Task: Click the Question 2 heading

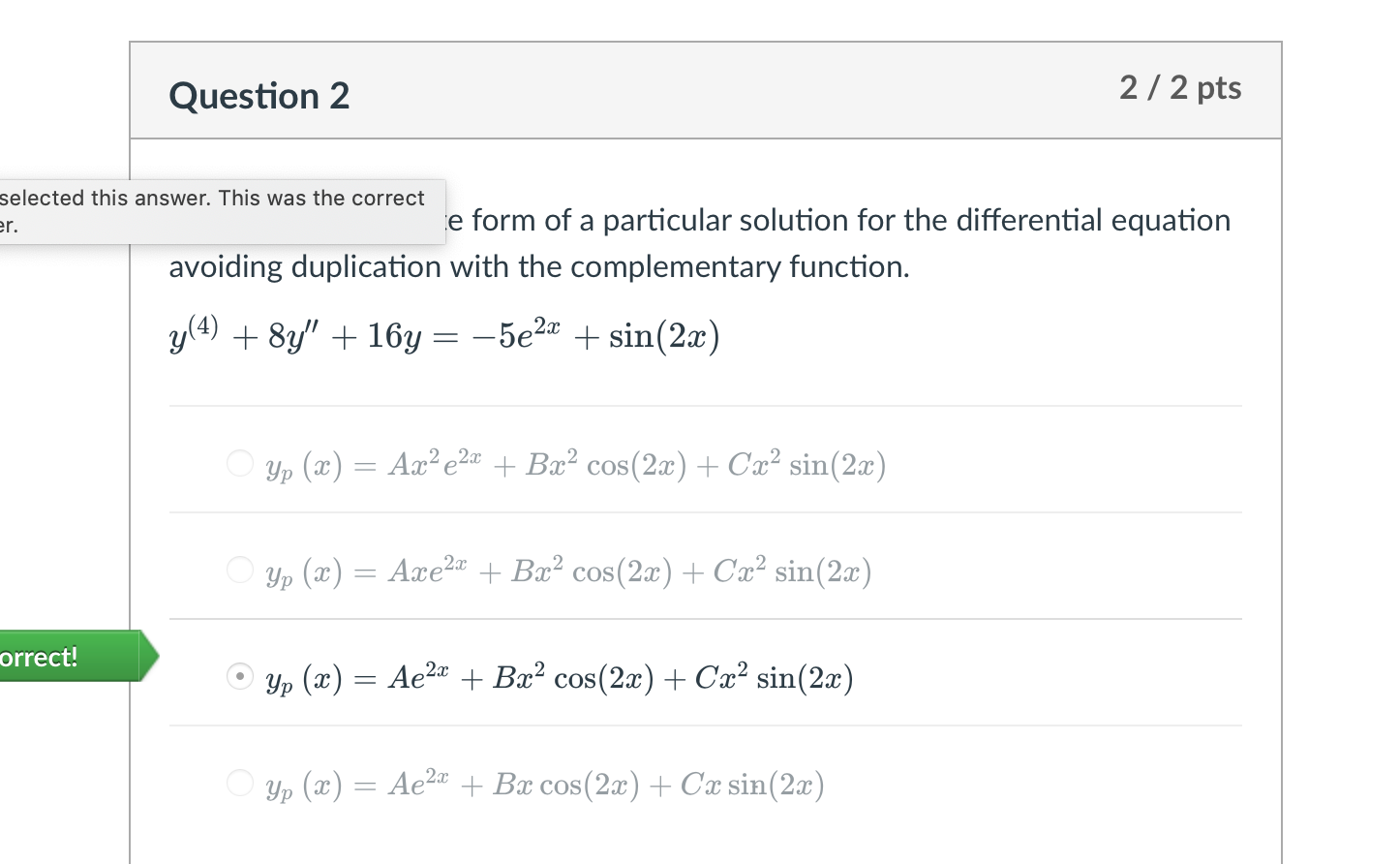Action: click(259, 96)
